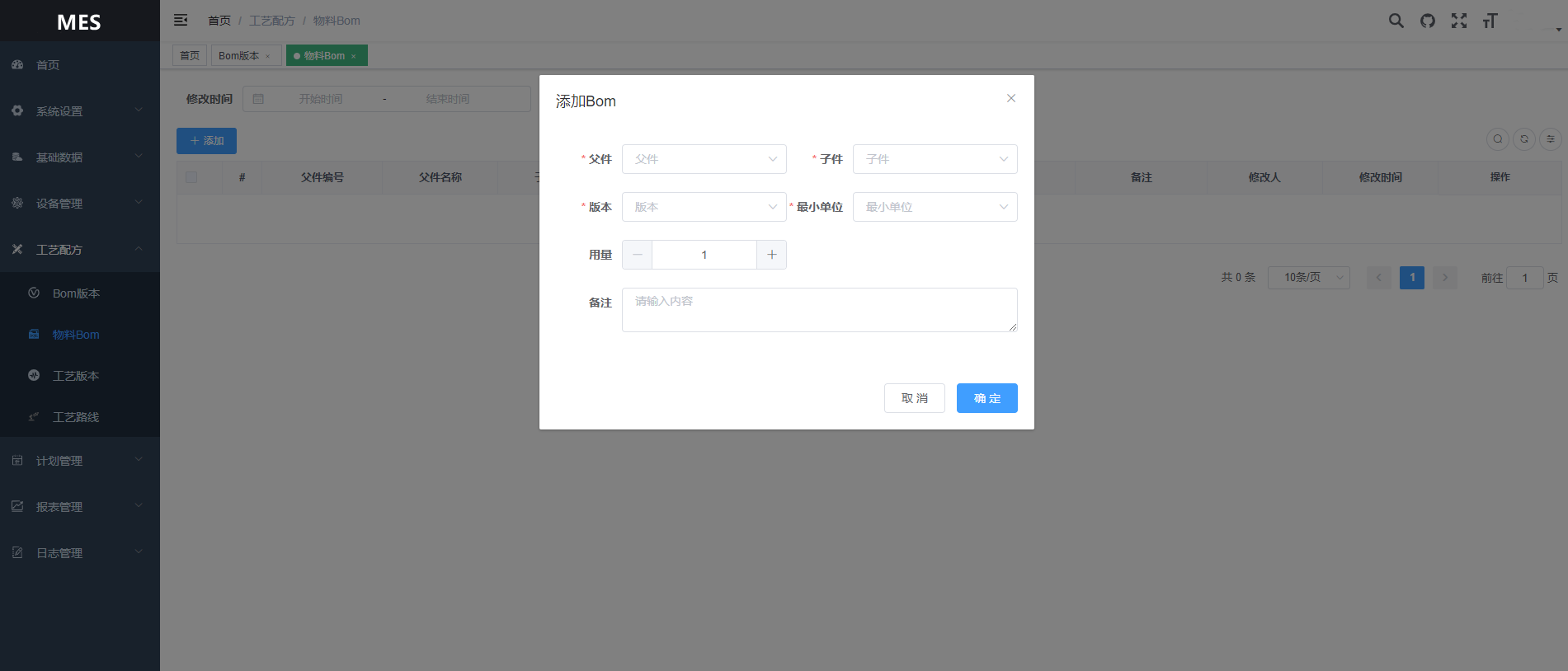Screen dimensions: 1568x671
Task: Click the 结束时间 date field
Action: (x=448, y=99)
